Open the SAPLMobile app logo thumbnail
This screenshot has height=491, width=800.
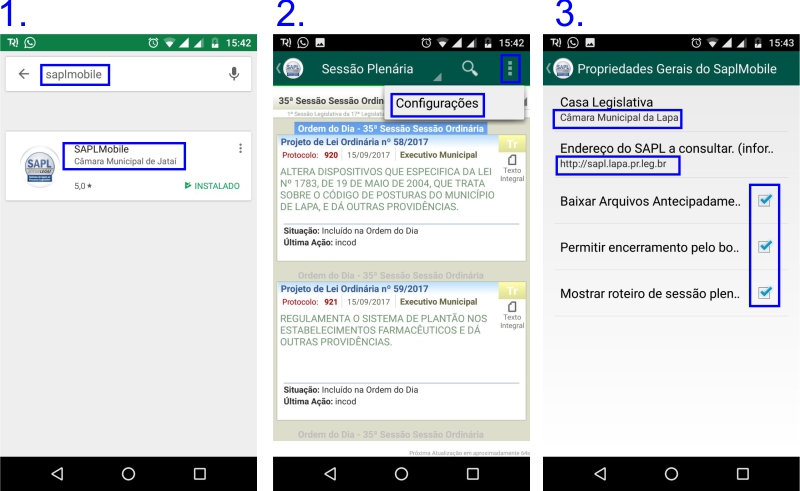41,166
